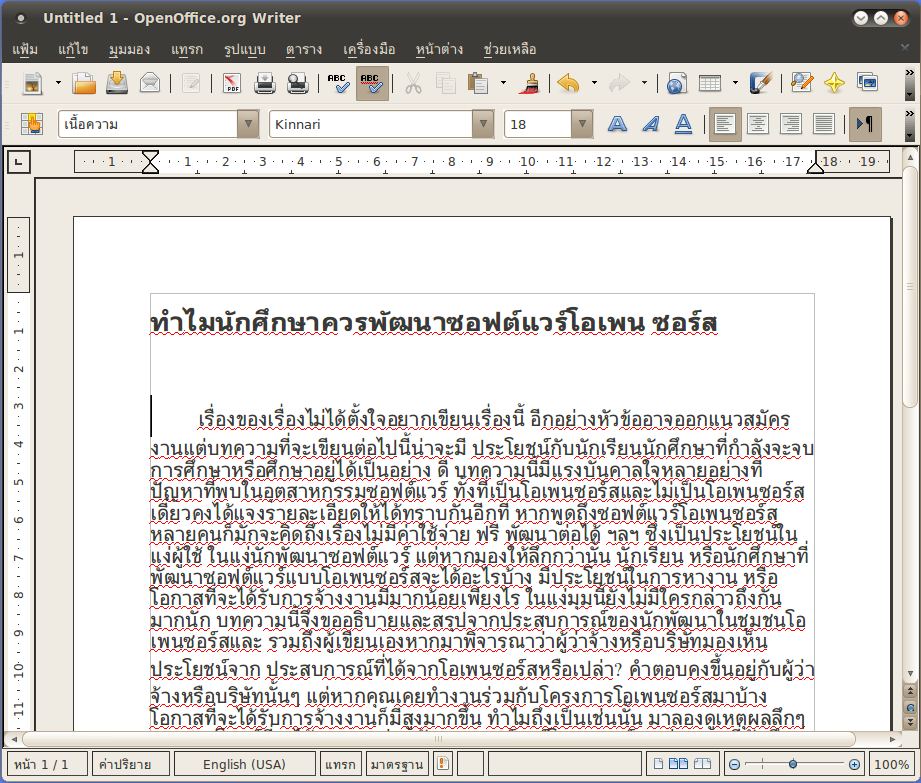The height and width of the screenshot is (783, 921).
Task: Open Page Preview from the toolbar
Action: (x=298, y=83)
